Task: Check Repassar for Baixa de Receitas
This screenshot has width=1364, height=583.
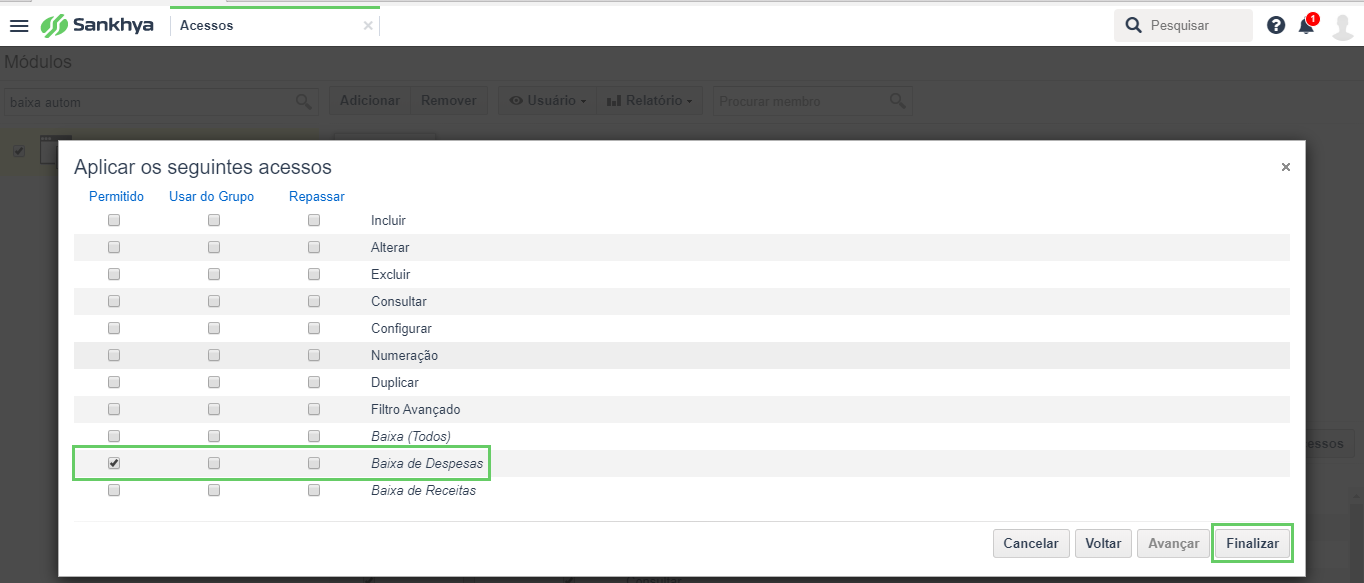Action: tap(314, 491)
